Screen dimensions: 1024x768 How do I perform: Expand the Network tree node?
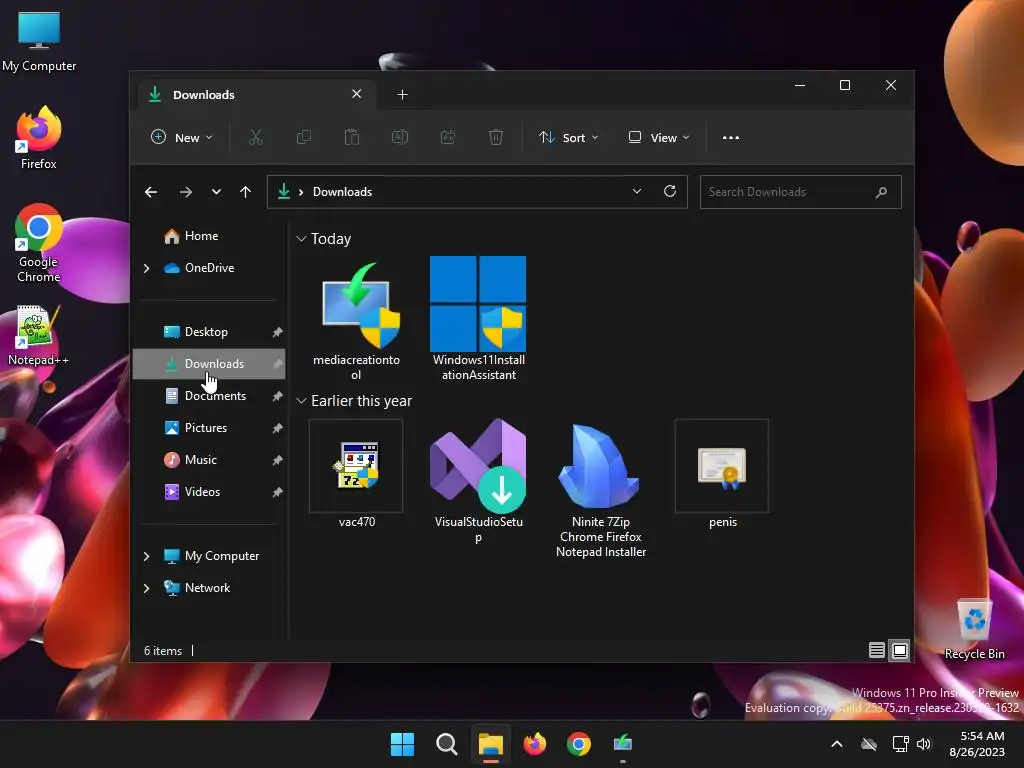coord(146,588)
